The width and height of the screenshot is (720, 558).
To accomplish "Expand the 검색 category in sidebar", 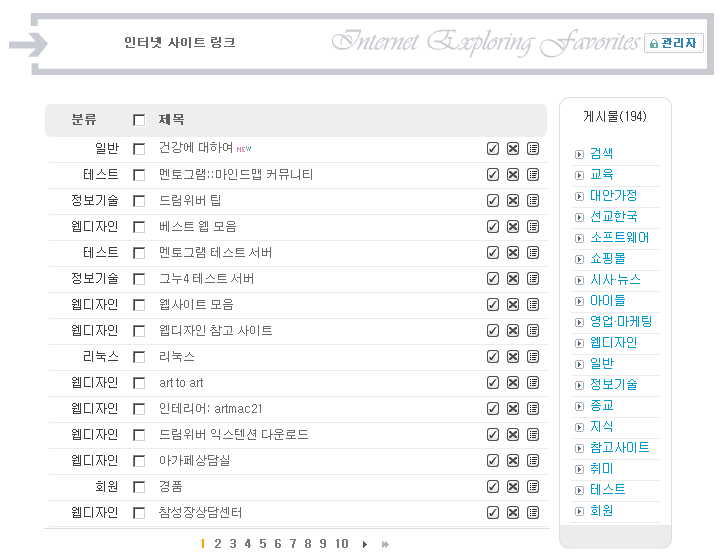I will coord(601,153).
